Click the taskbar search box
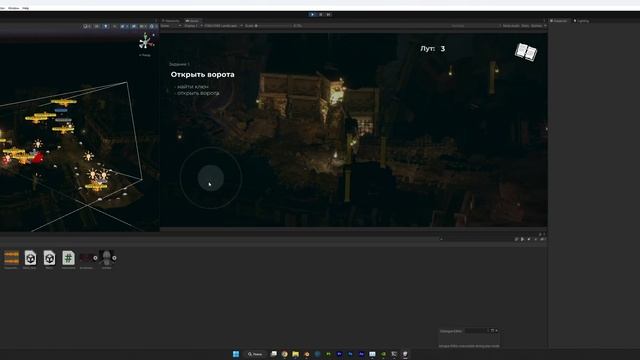640x360 pixels. point(257,354)
